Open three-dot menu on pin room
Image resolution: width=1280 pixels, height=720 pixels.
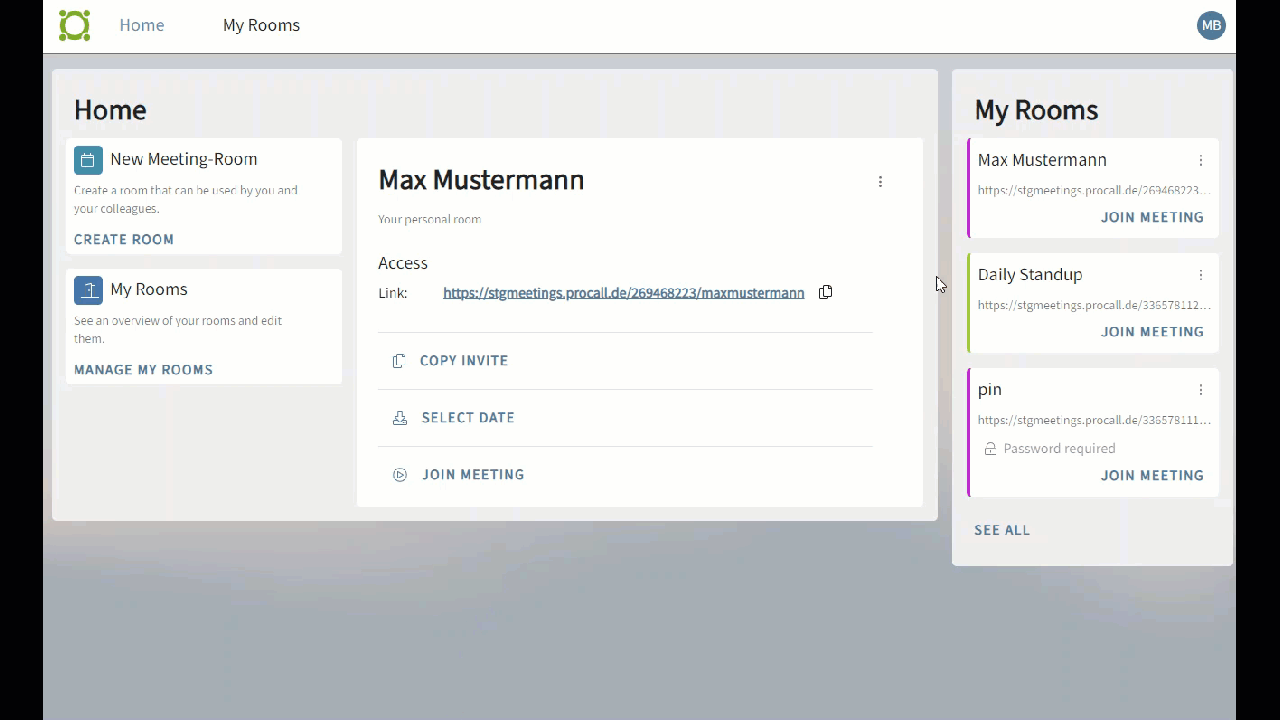click(x=1201, y=390)
